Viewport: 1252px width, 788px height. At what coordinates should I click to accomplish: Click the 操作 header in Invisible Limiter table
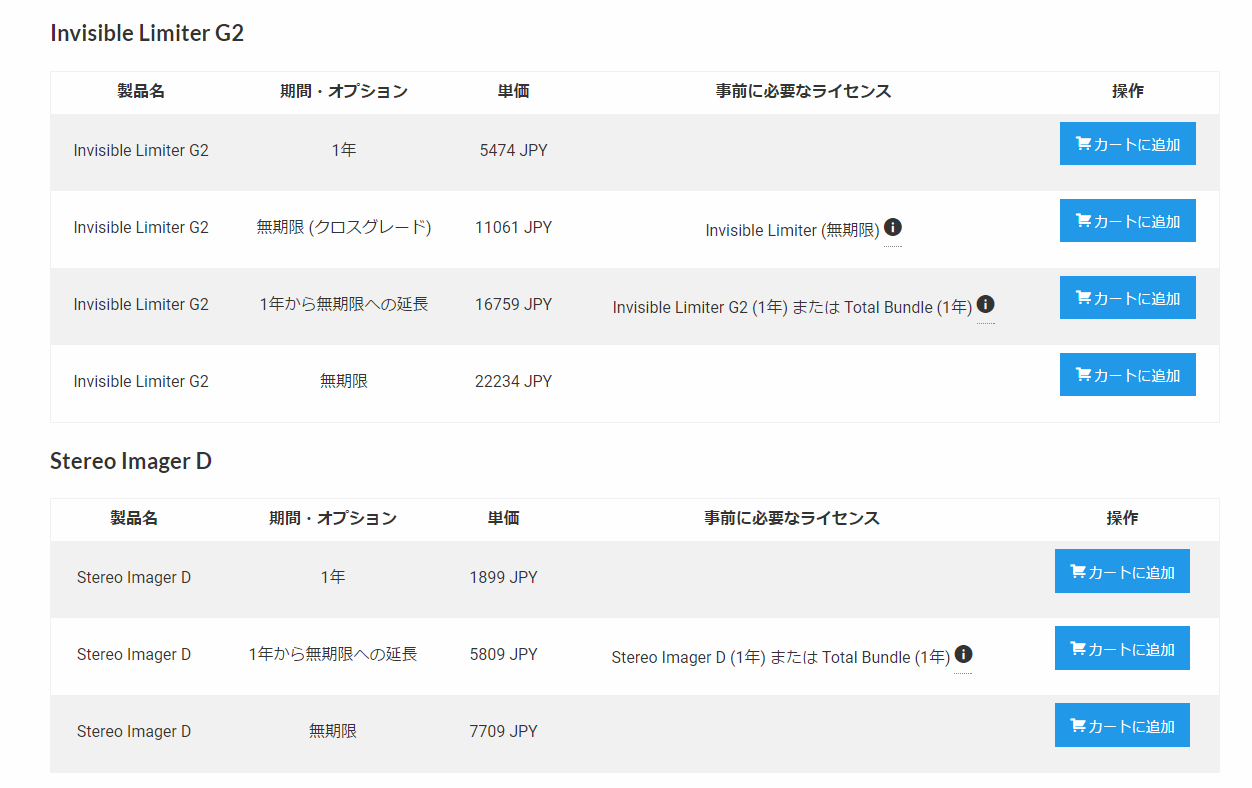1127,91
